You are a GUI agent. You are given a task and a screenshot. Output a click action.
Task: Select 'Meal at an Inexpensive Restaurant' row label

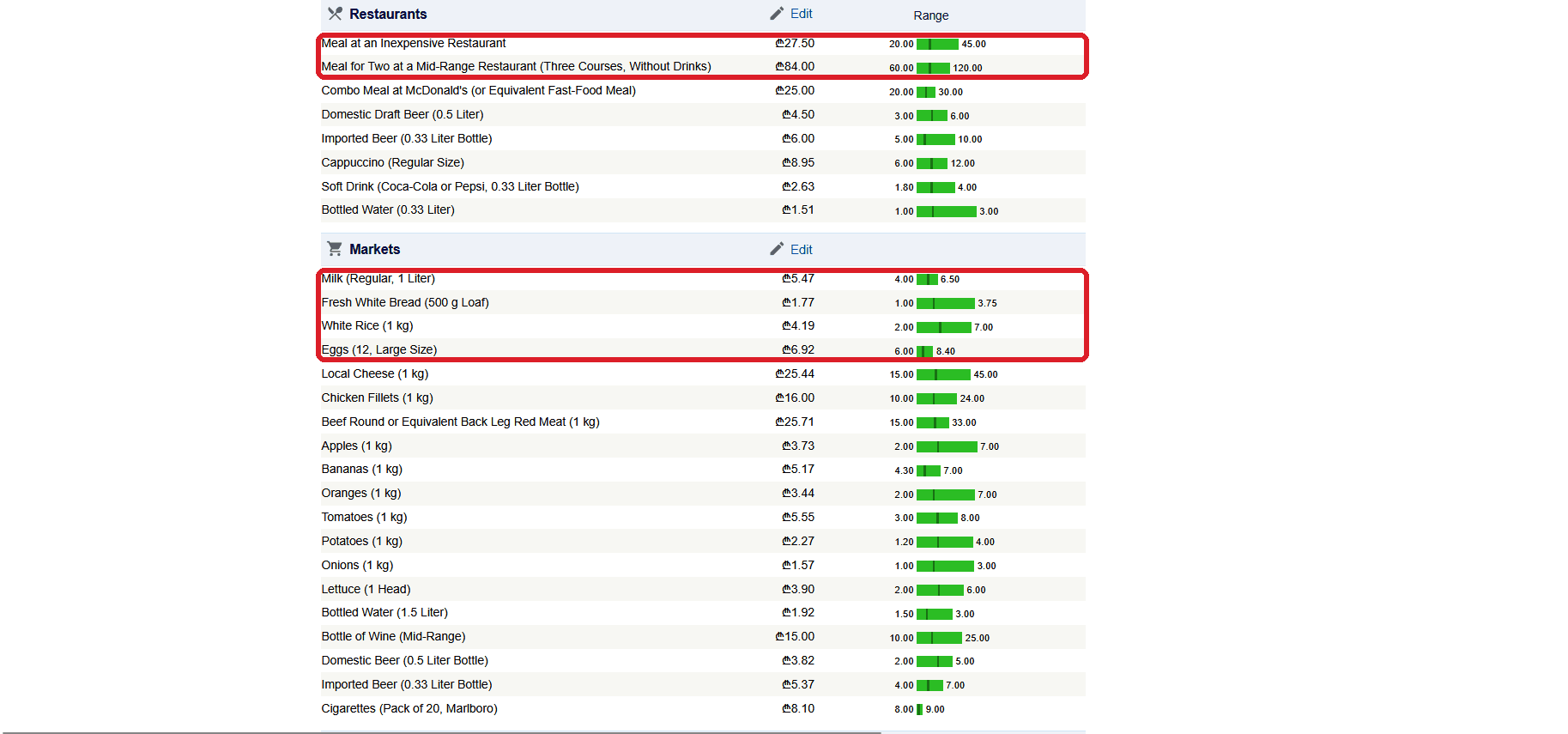point(414,43)
